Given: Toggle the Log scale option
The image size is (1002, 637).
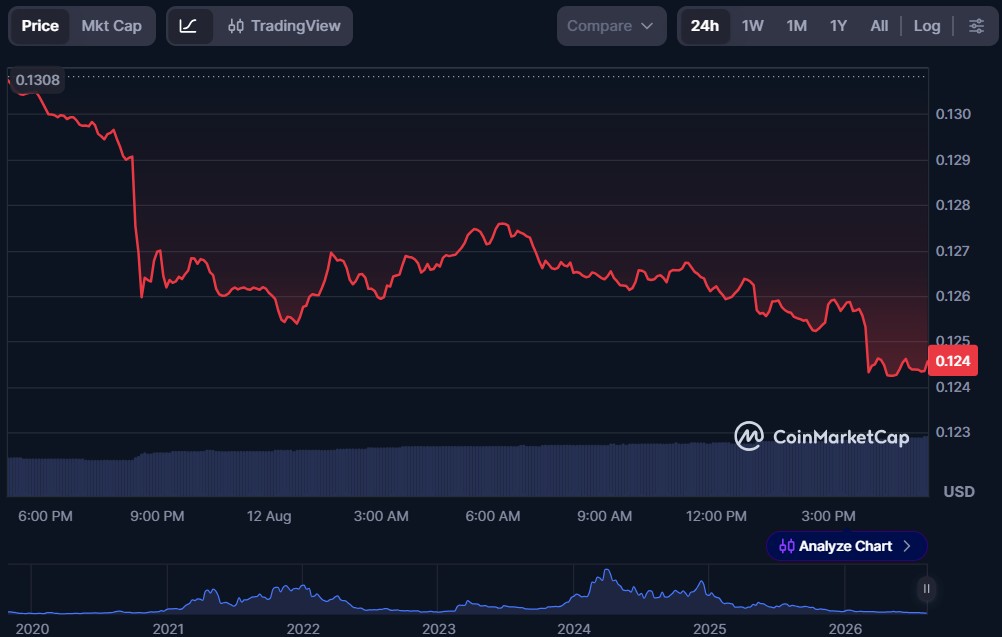Looking at the screenshot, I should 927,26.
